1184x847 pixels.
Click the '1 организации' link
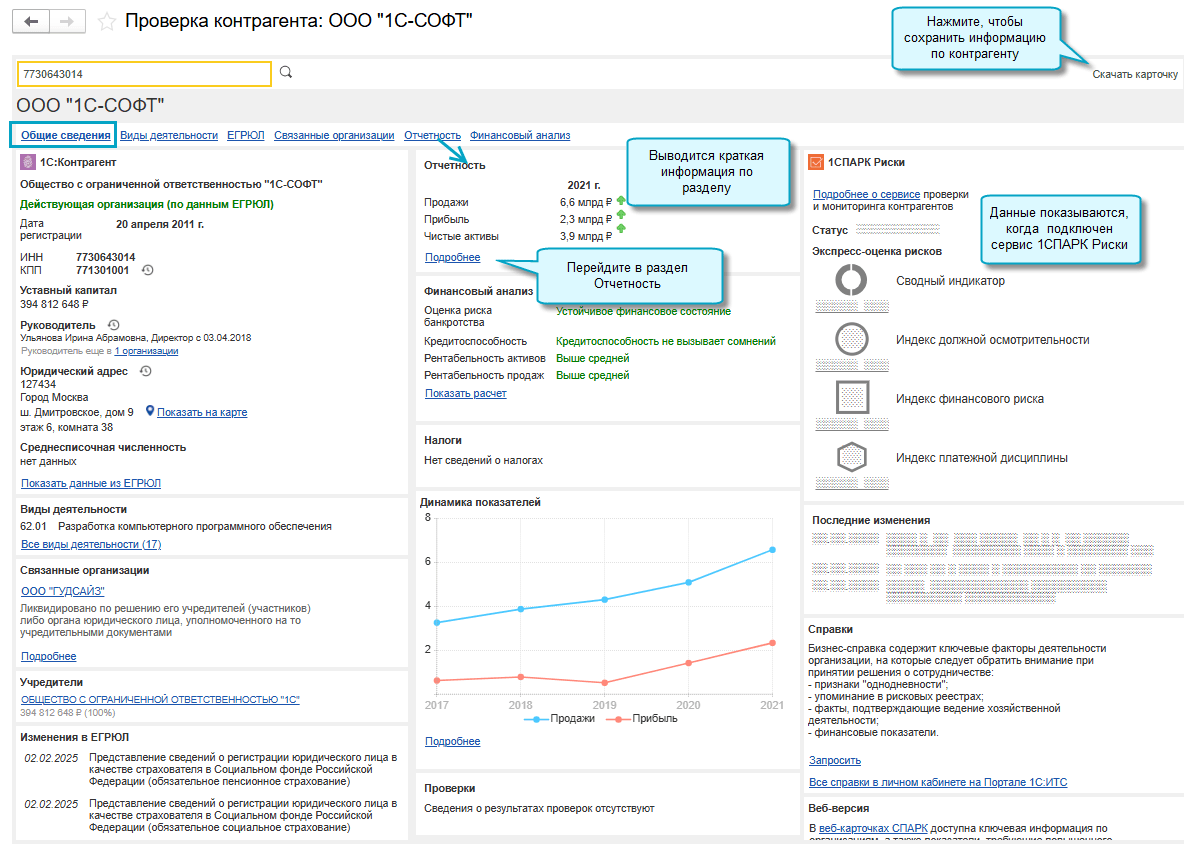[146, 351]
